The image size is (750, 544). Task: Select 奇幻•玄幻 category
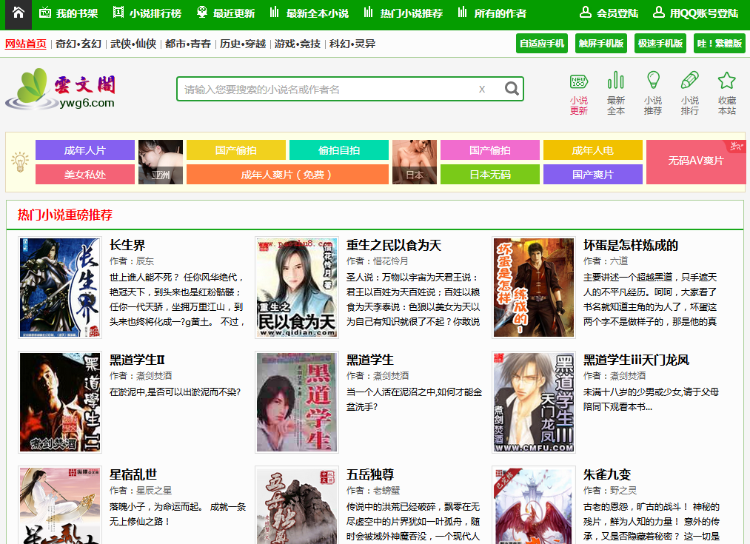tap(78, 44)
